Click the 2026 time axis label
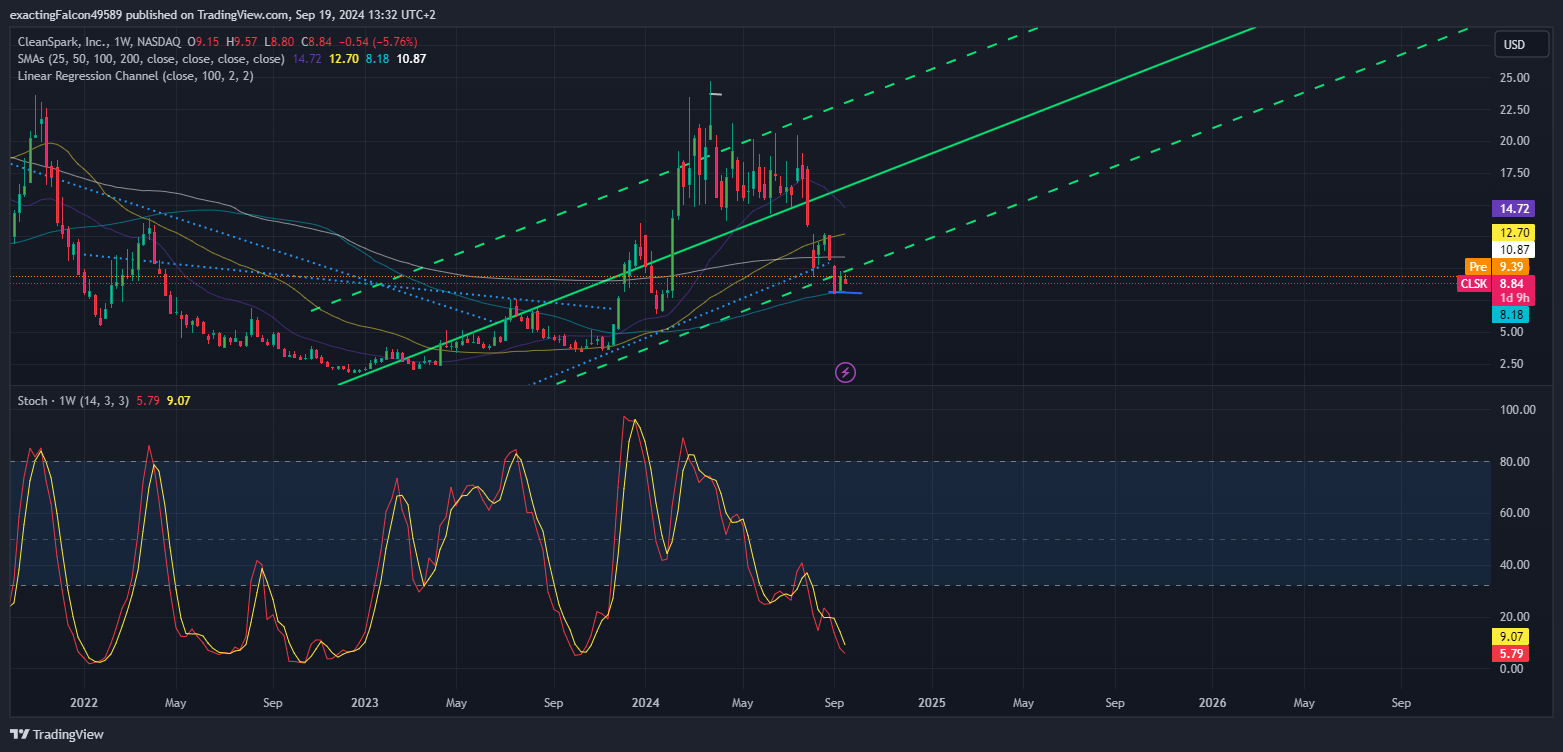This screenshot has width=1563, height=752. tap(1213, 703)
